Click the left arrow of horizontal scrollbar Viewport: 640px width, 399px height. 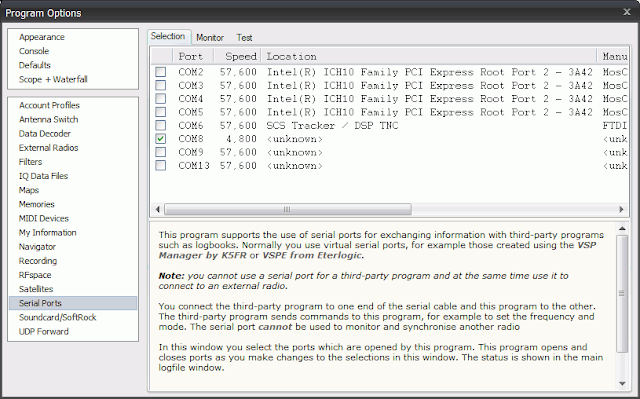point(158,209)
